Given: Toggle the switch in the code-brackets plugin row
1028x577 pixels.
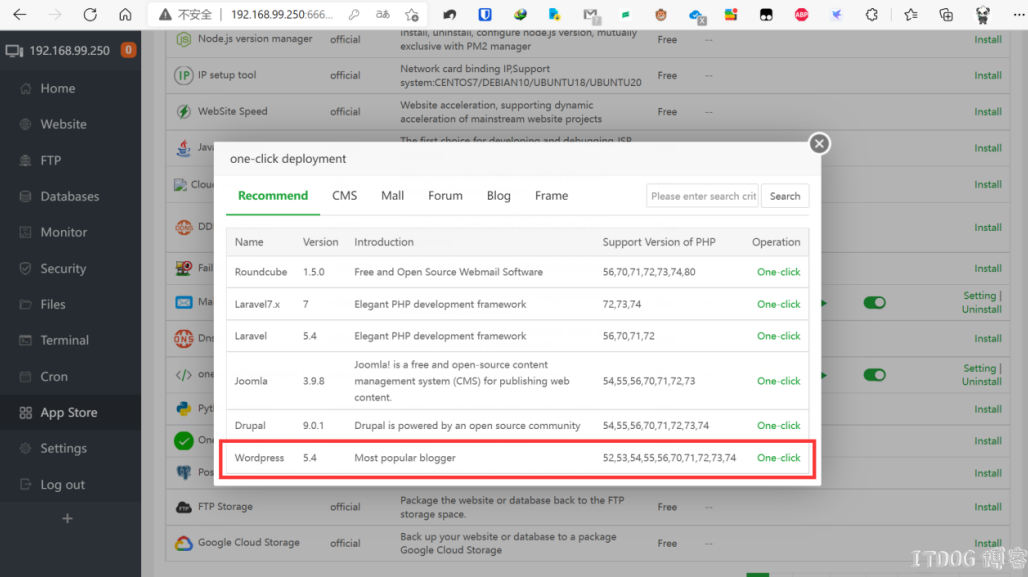Looking at the screenshot, I should coord(874,374).
